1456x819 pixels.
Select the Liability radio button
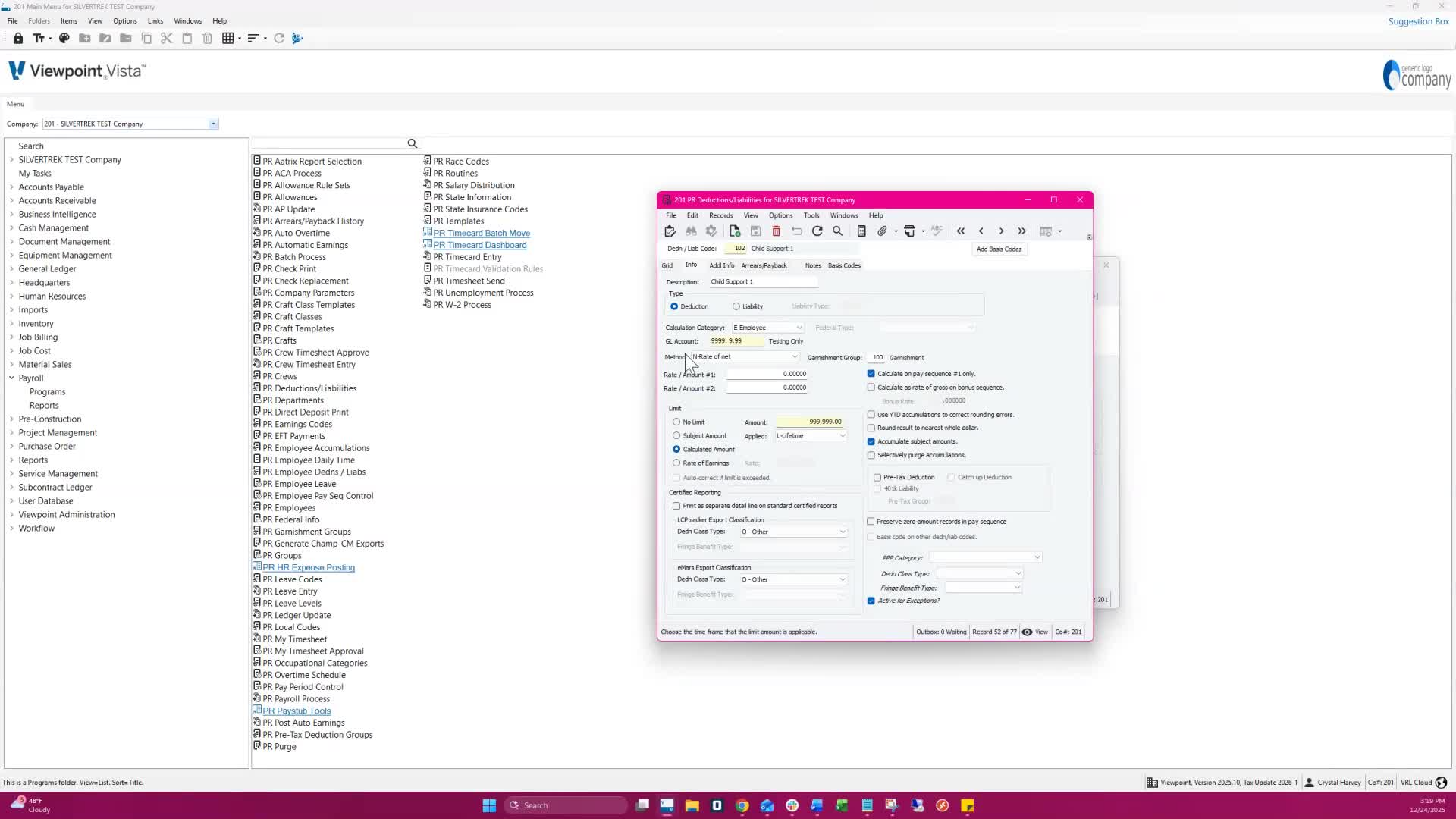coord(736,306)
